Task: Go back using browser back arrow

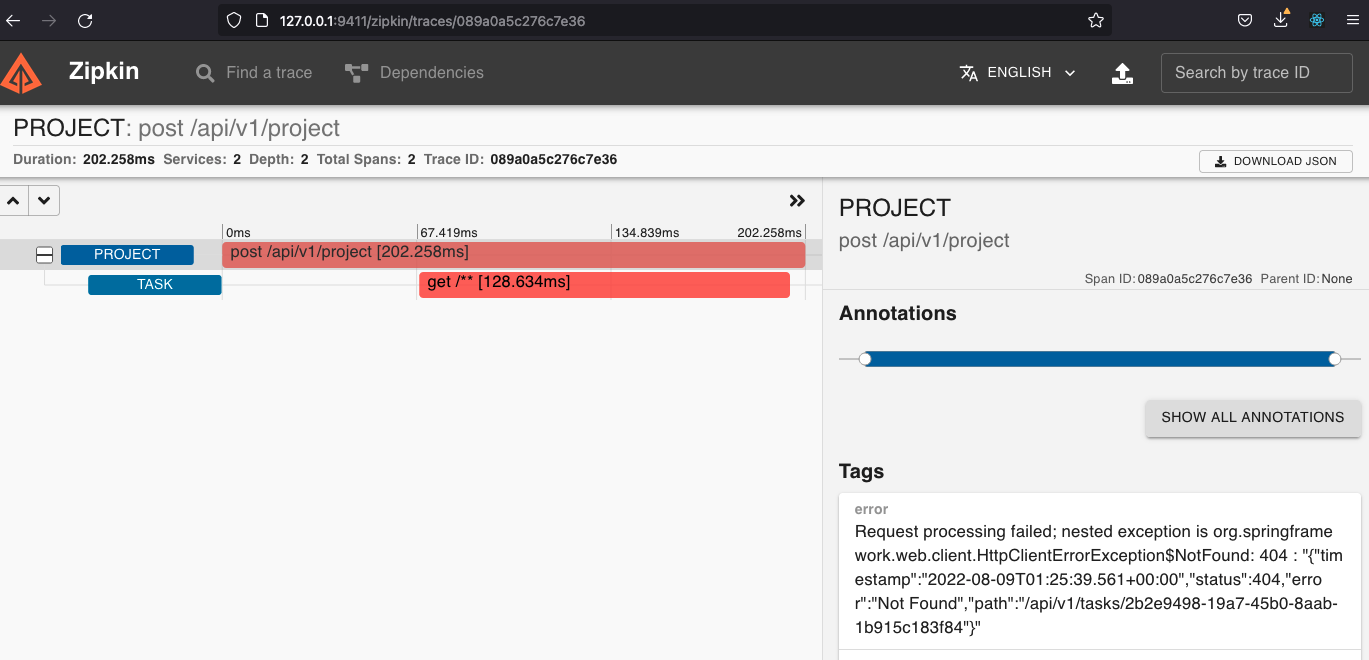Action: click(12, 20)
